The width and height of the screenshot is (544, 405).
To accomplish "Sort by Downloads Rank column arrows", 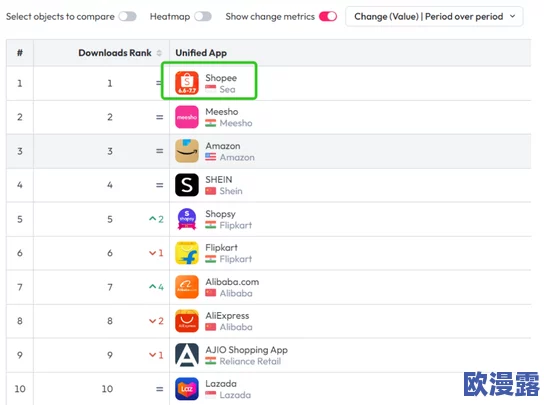I will click(159, 53).
